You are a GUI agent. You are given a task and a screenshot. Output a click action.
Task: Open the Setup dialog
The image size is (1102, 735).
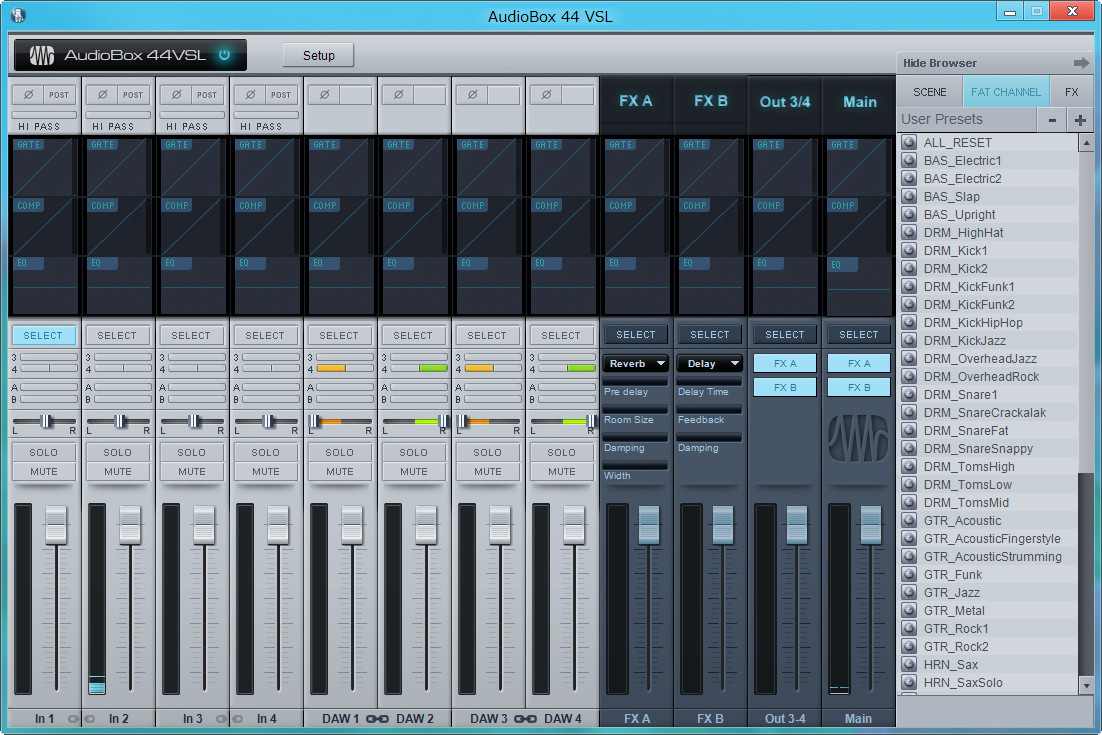click(x=318, y=56)
